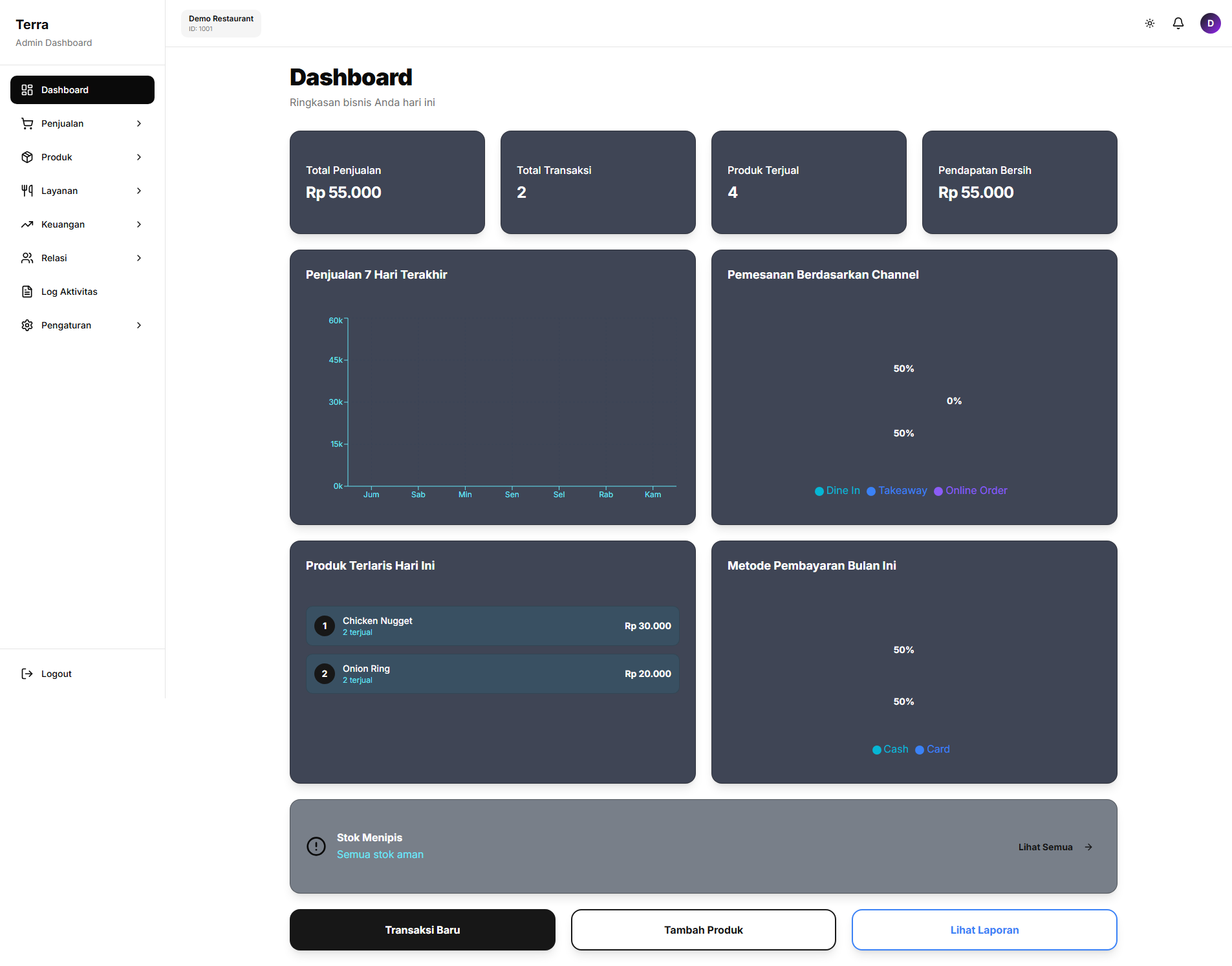
Task: Click the Keuangan trending arrow icon
Action: point(27,224)
